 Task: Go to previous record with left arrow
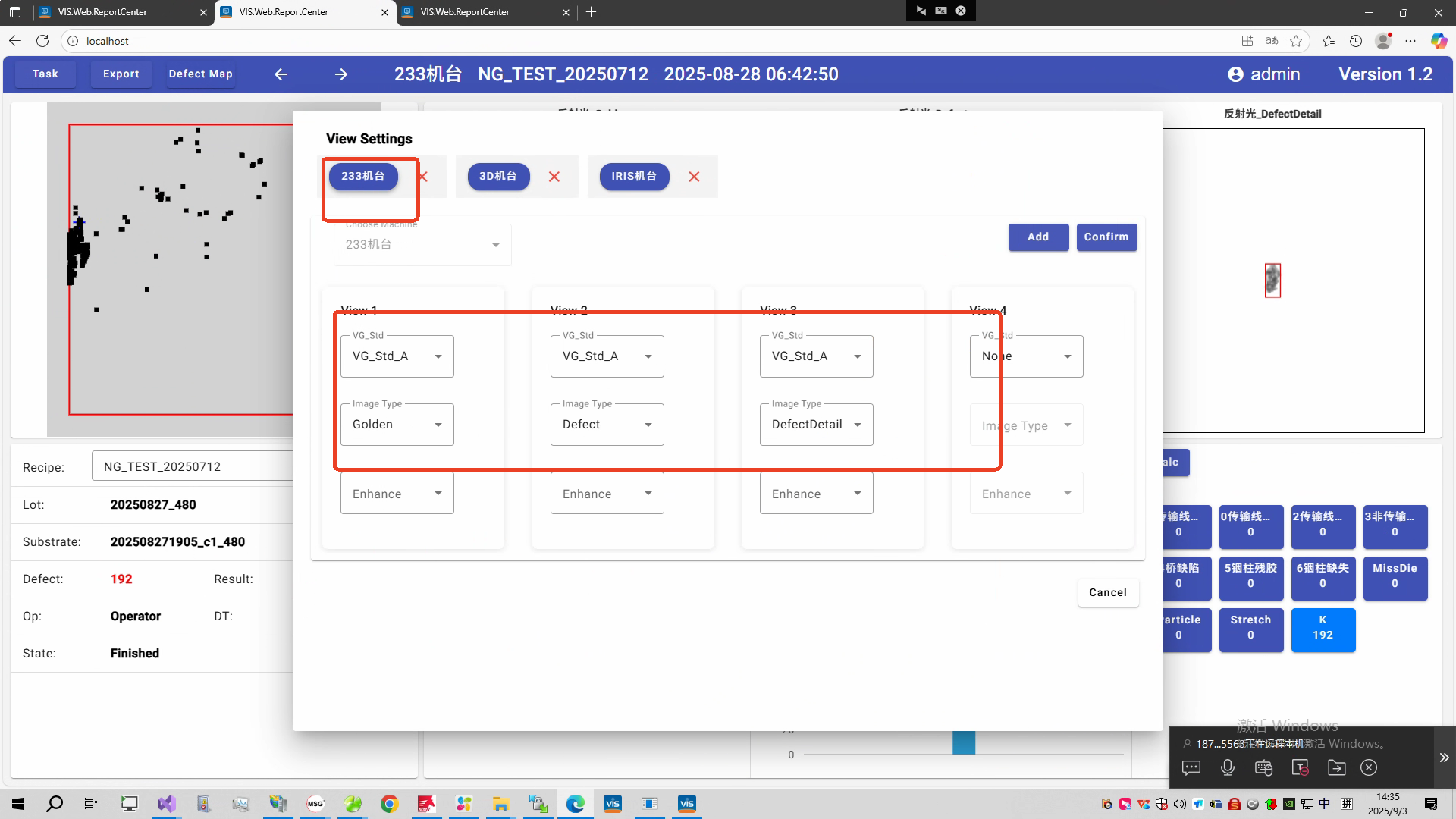tap(281, 74)
